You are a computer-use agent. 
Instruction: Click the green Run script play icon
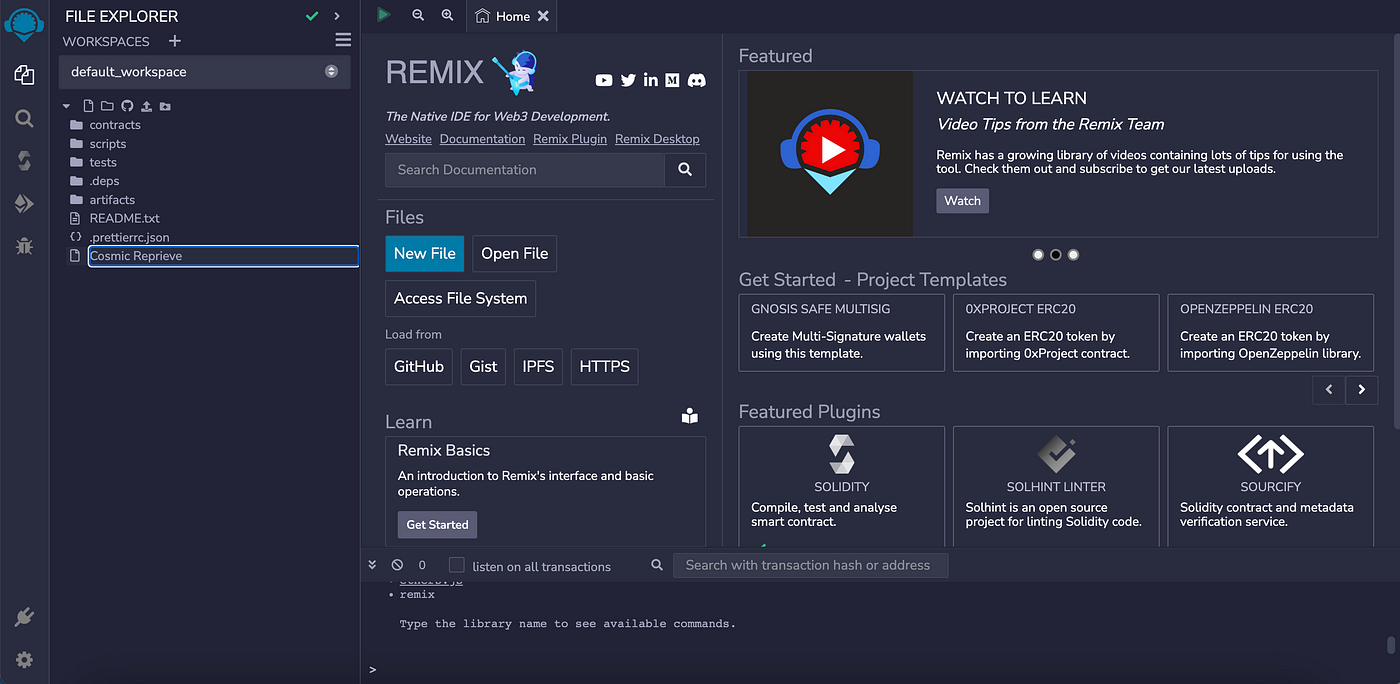(384, 15)
